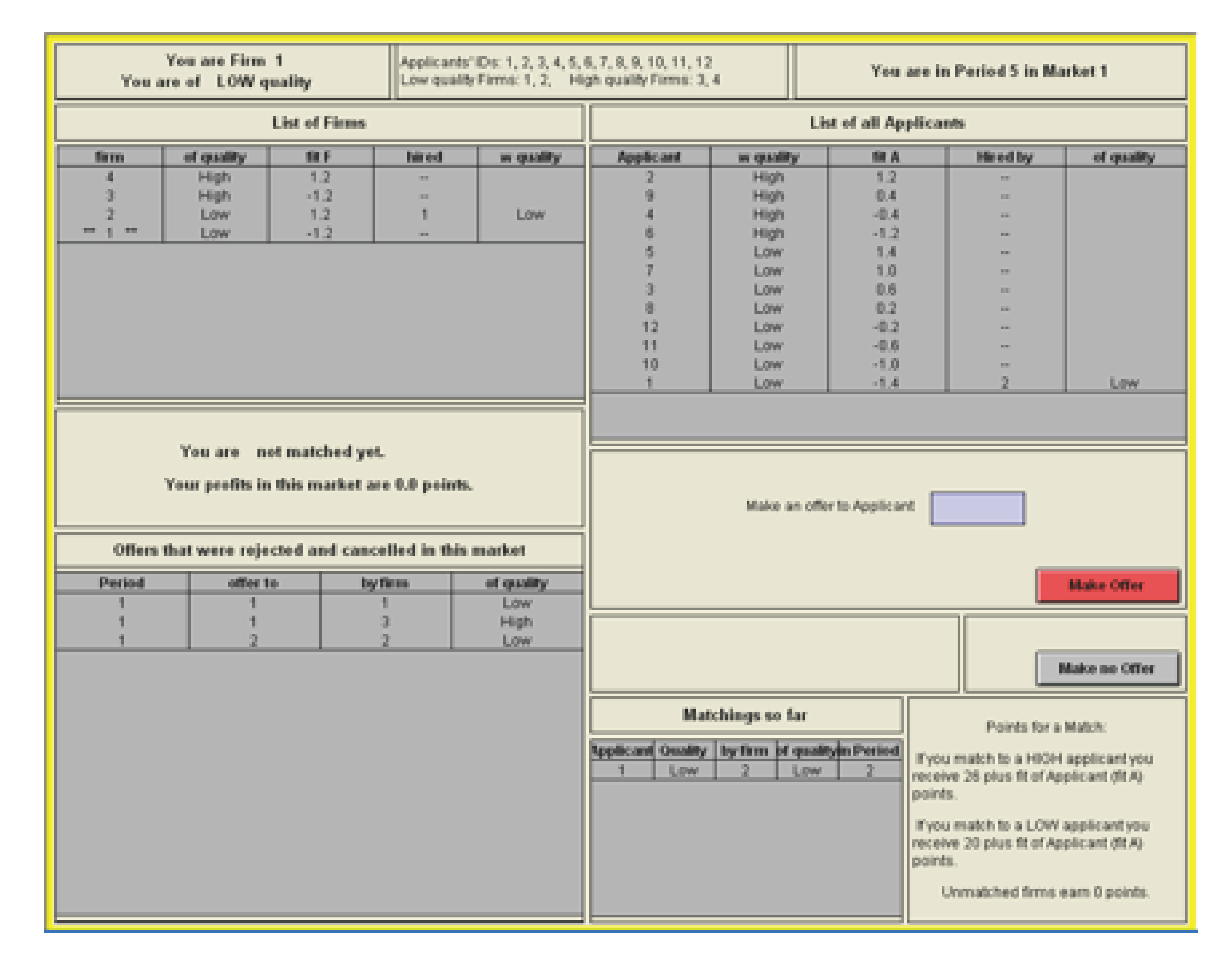Image resolution: width=1232 pixels, height=962 pixels.
Task: Click the red Make Offer button
Action: (x=1107, y=585)
